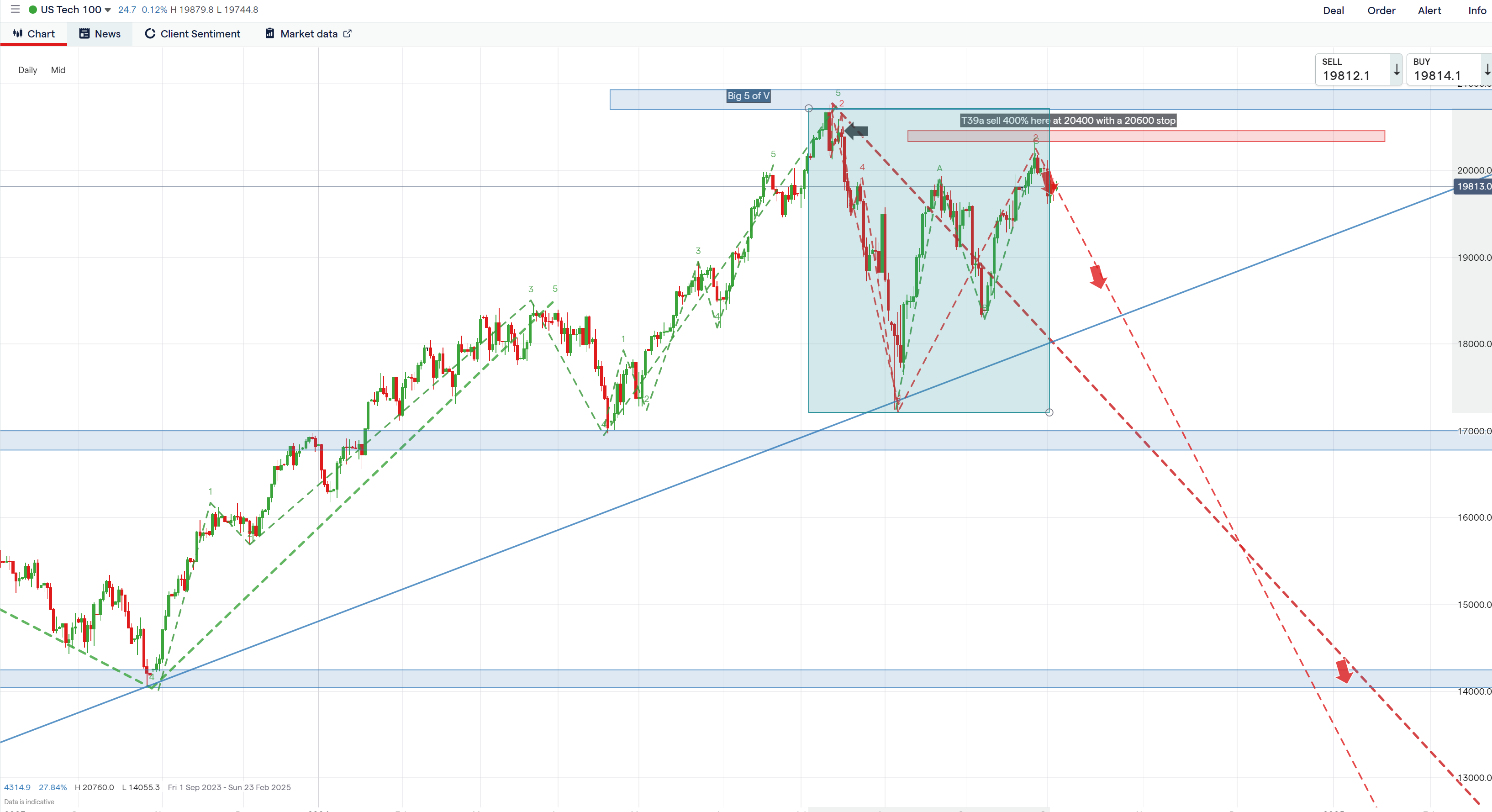Expand the US Tech 100 dropdown
Viewport: 1492px width, 812px height.
pyautogui.click(x=108, y=10)
